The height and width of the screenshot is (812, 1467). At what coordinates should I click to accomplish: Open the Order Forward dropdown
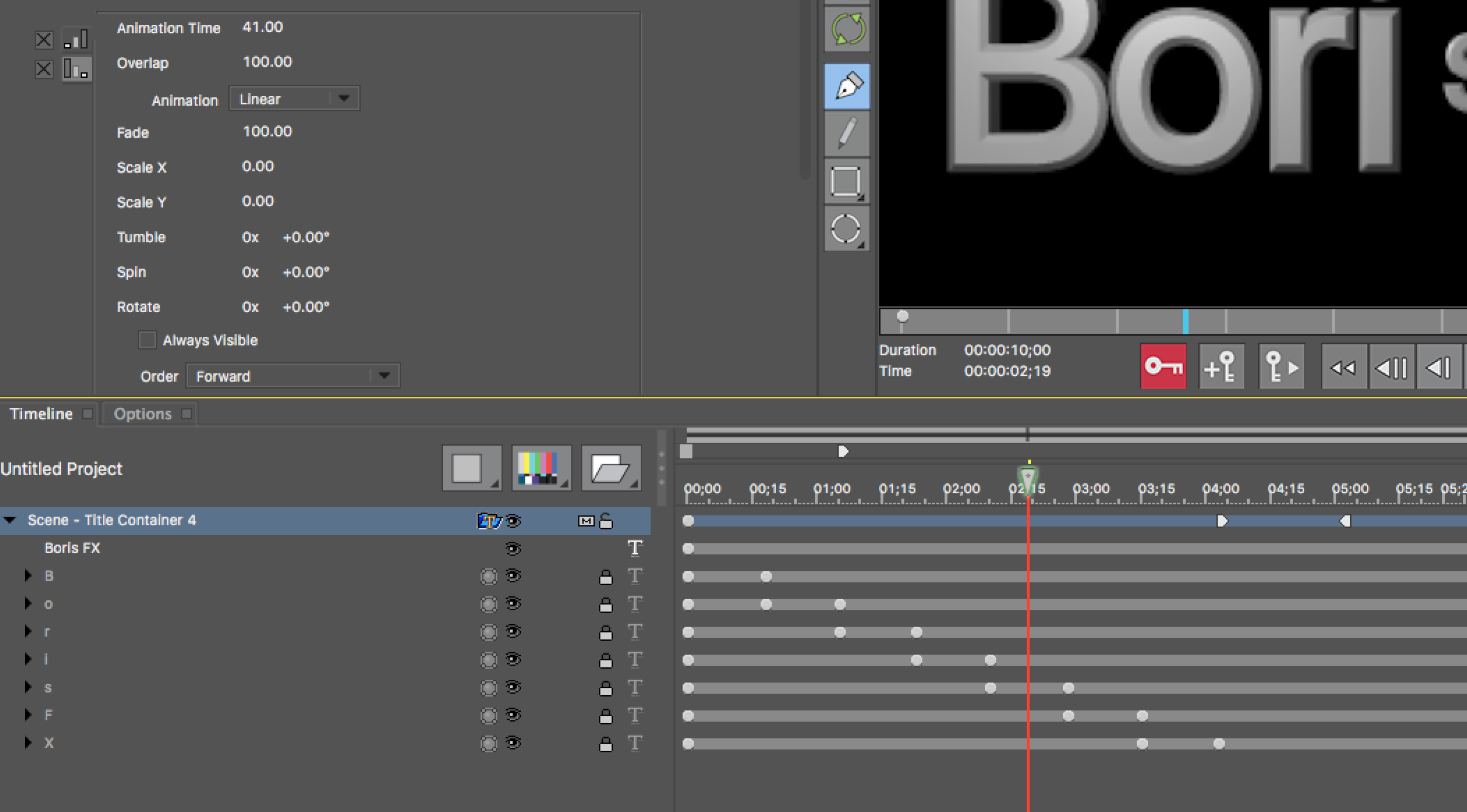click(293, 376)
